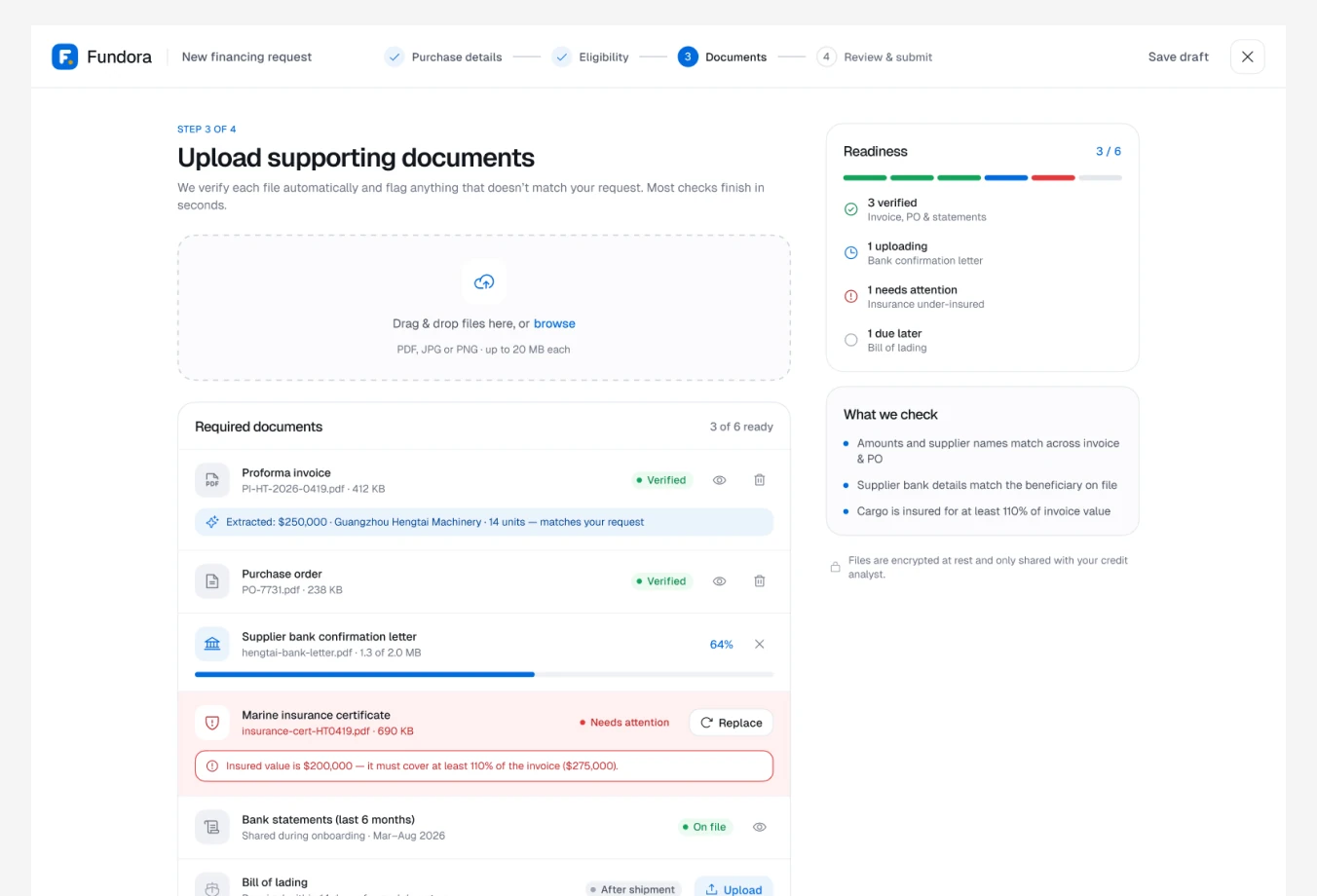
Task: Click the Verified badge on Purchase order
Action: (661, 581)
